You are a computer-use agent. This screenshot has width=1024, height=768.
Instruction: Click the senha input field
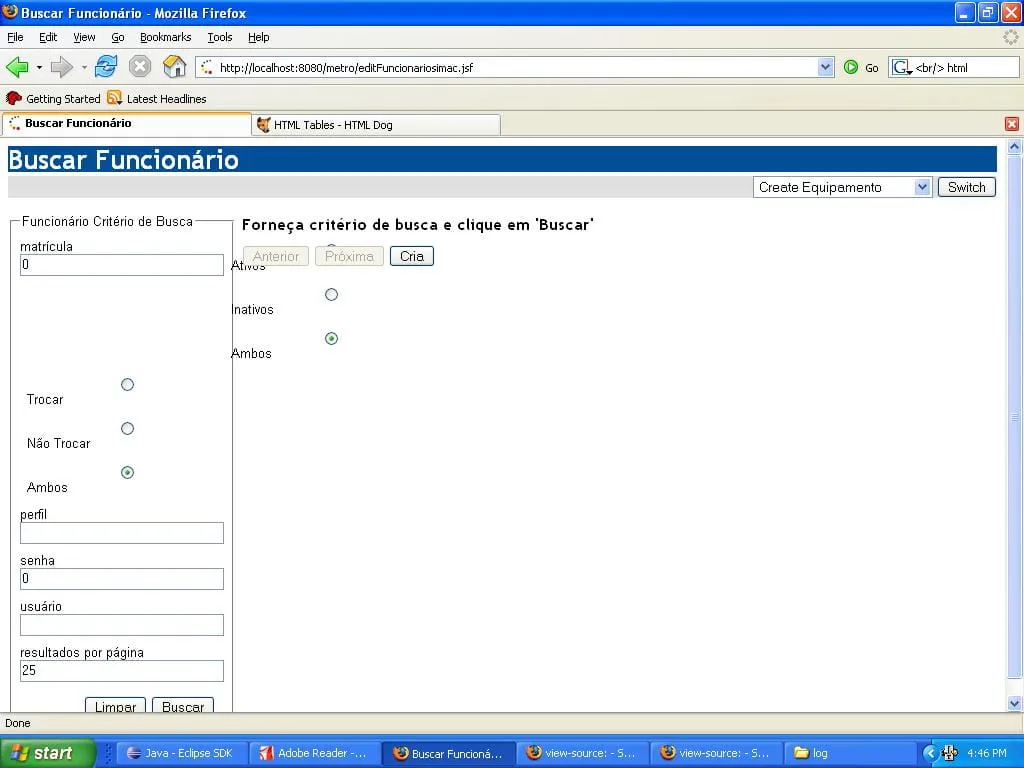pyautogui.click(x=121, y=579)
